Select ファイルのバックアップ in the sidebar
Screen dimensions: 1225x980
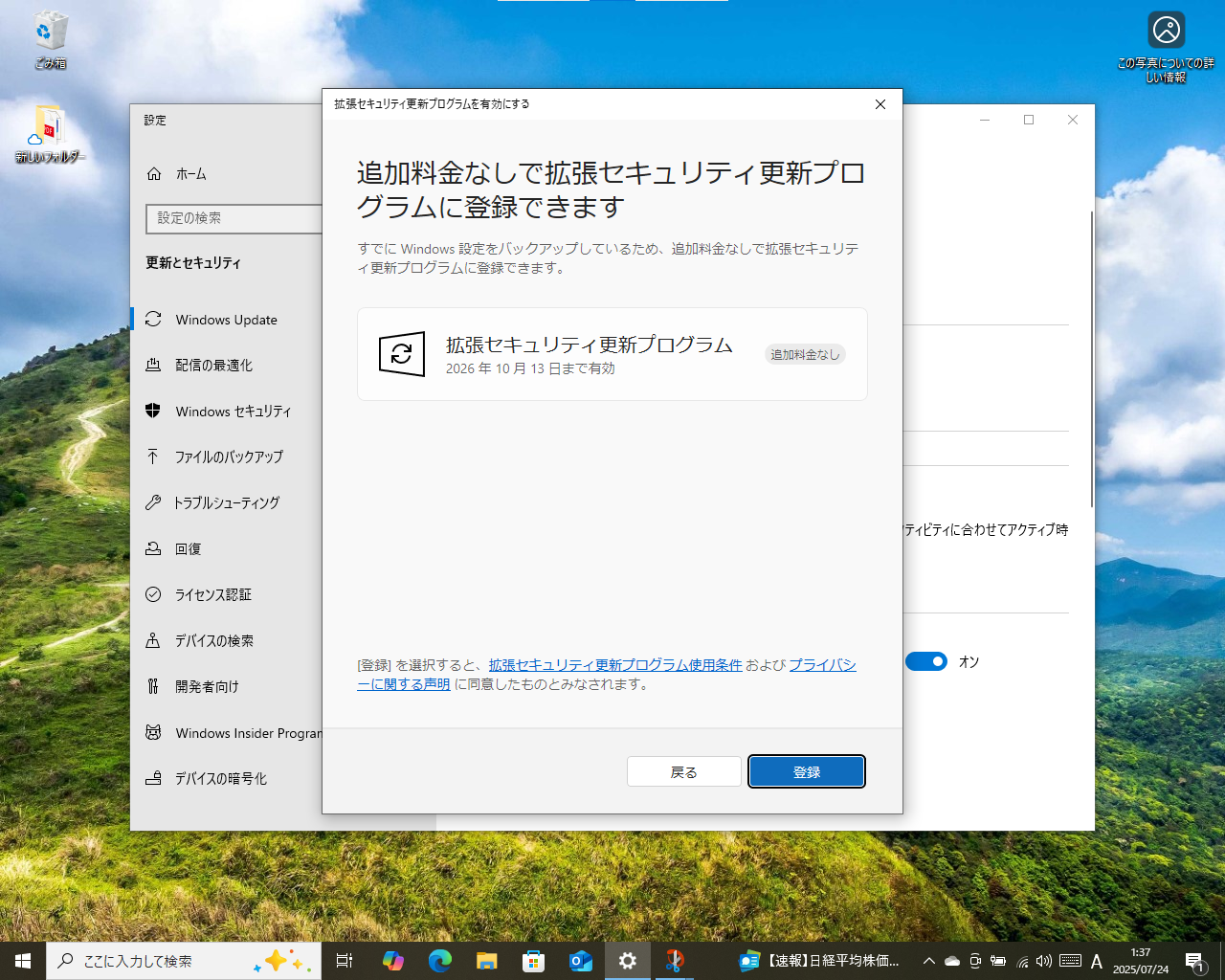click(227, 457)
